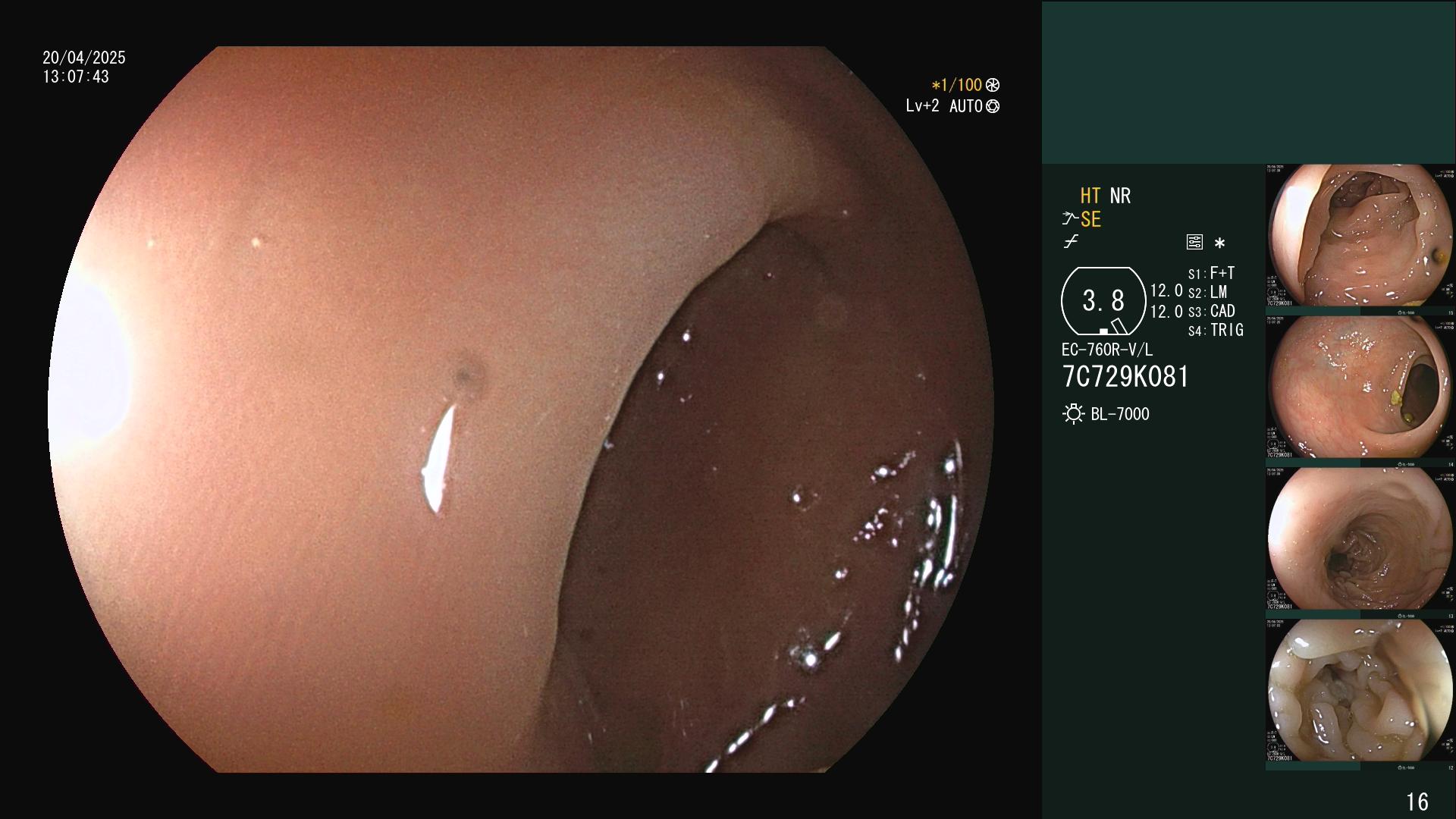Click the AUTO iris mode icon
Viewport: 1456px width, 819px height.
pyautogui.click(x=993, y=107)
